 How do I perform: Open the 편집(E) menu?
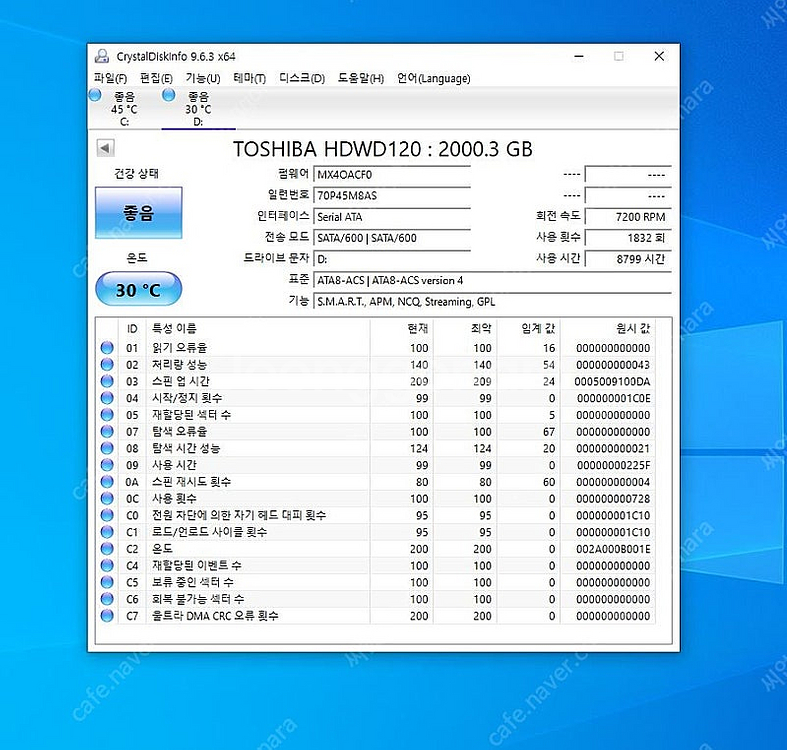156,78
